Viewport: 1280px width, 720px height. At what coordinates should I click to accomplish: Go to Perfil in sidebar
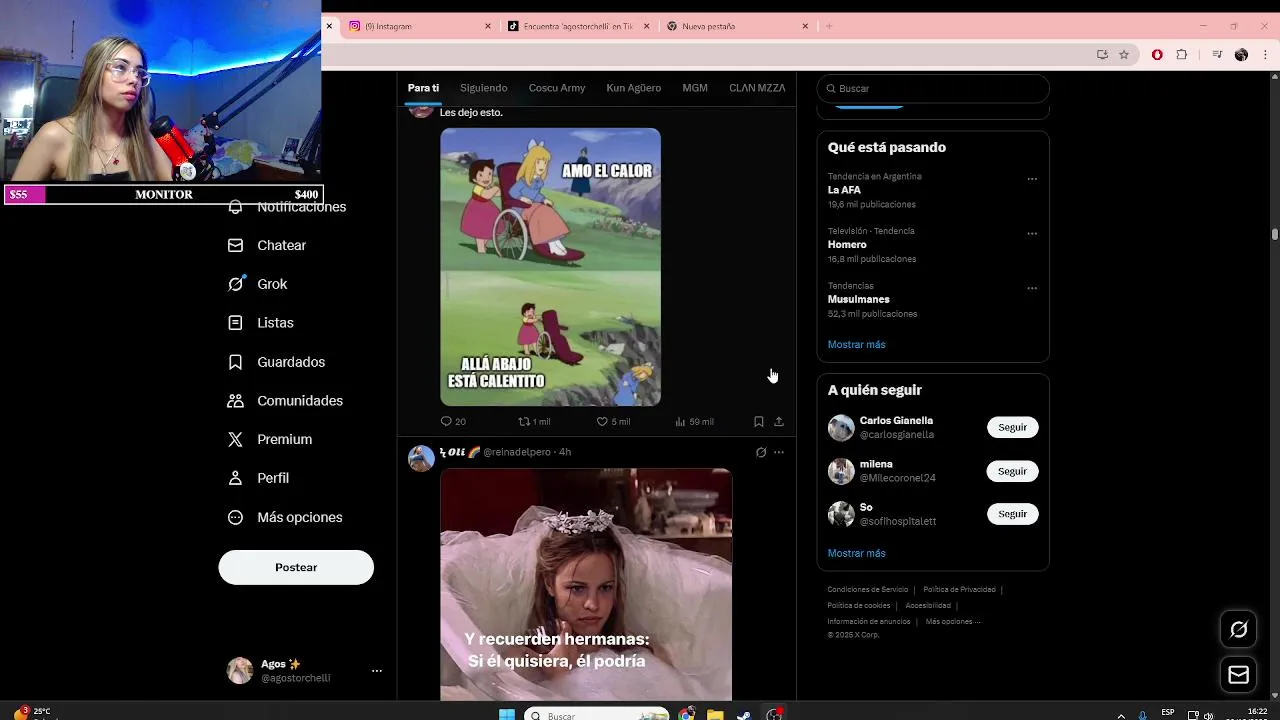[x=258, y=478]
